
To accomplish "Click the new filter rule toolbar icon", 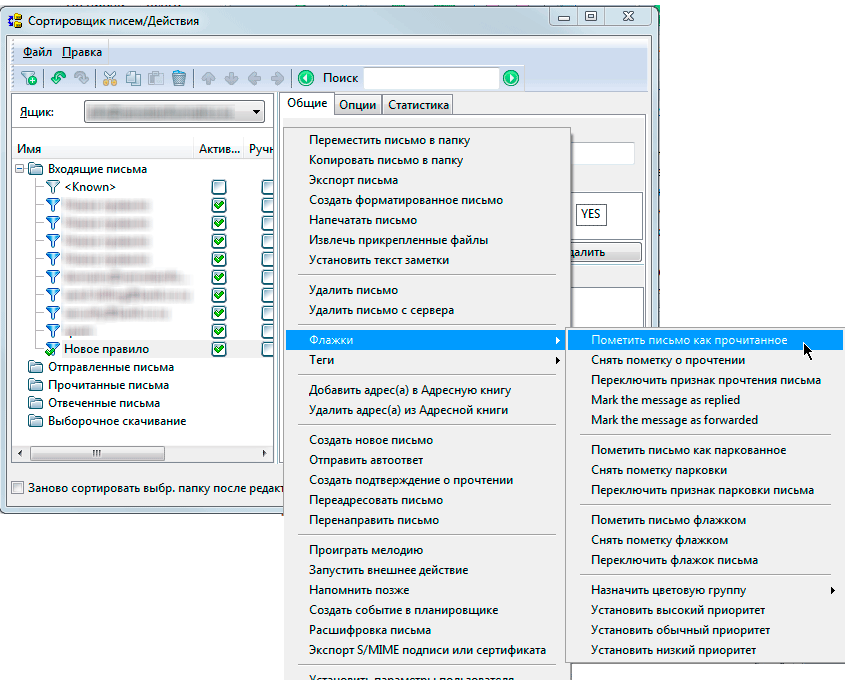I will click(x=29, y=78).
